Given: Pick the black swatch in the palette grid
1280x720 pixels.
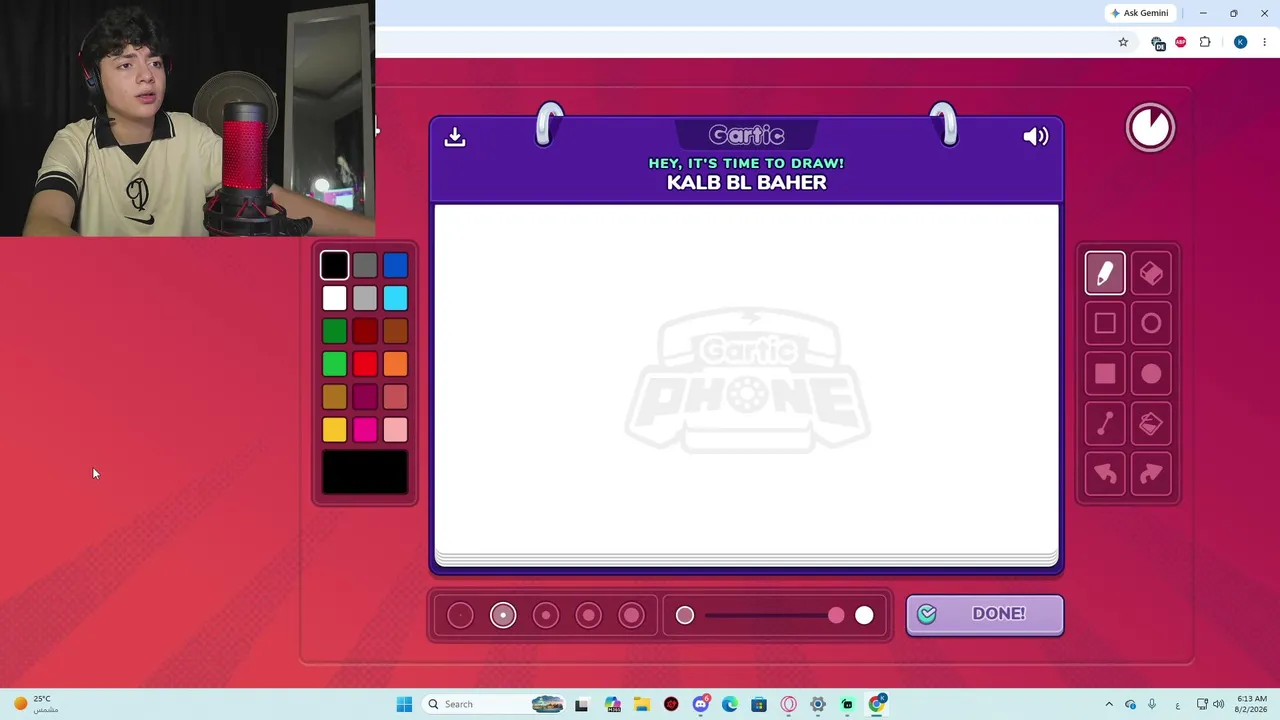Looking at the screenshot, I should click(x=335, y=265).
